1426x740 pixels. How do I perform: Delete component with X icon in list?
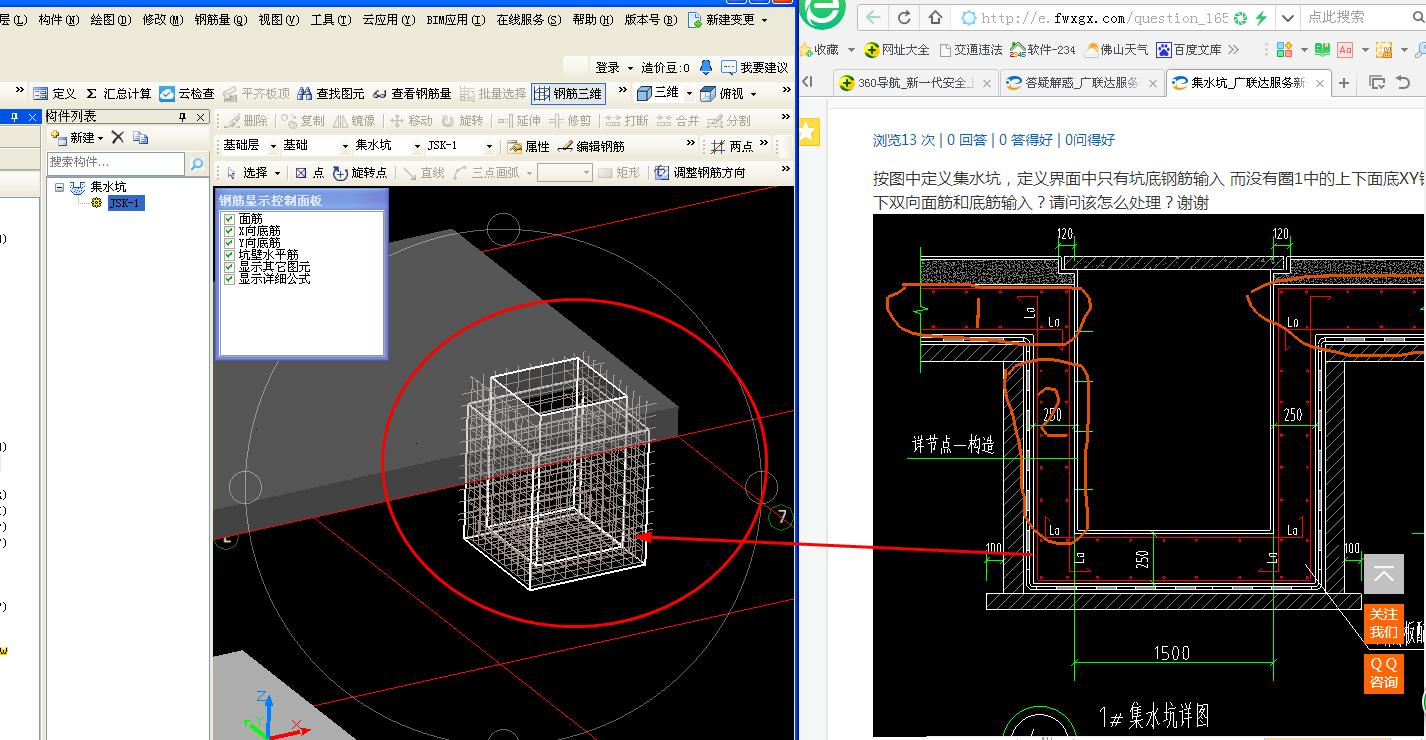(118, 137)
